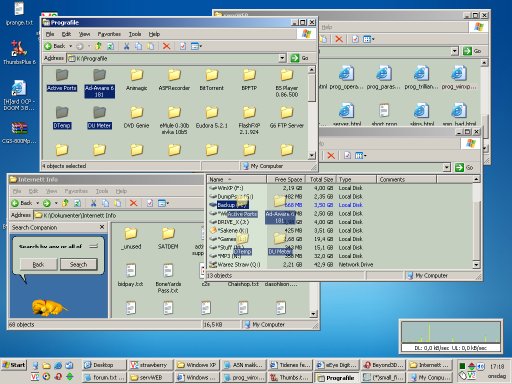Select the DVD Genie folder
The width and height of the screenshot is (512, 384).
pyautogui.click(x=137, y=117)
